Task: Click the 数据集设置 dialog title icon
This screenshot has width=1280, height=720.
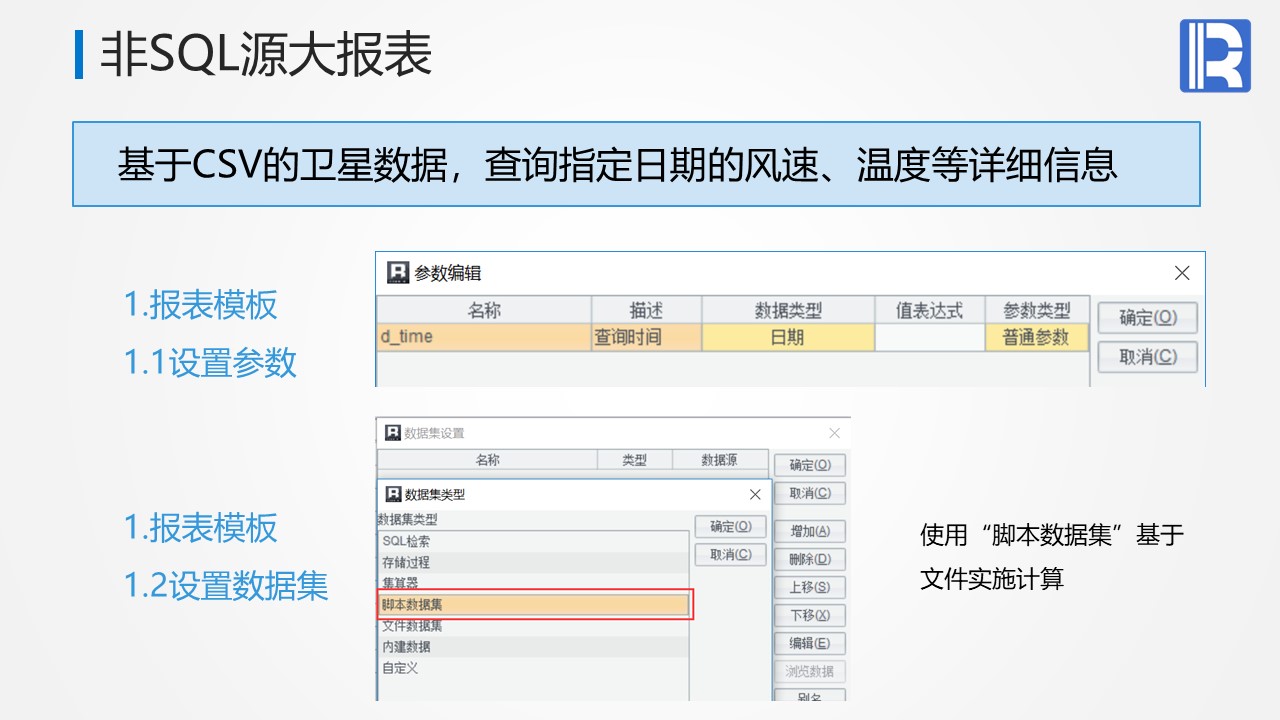Action: tap(393, 433)
